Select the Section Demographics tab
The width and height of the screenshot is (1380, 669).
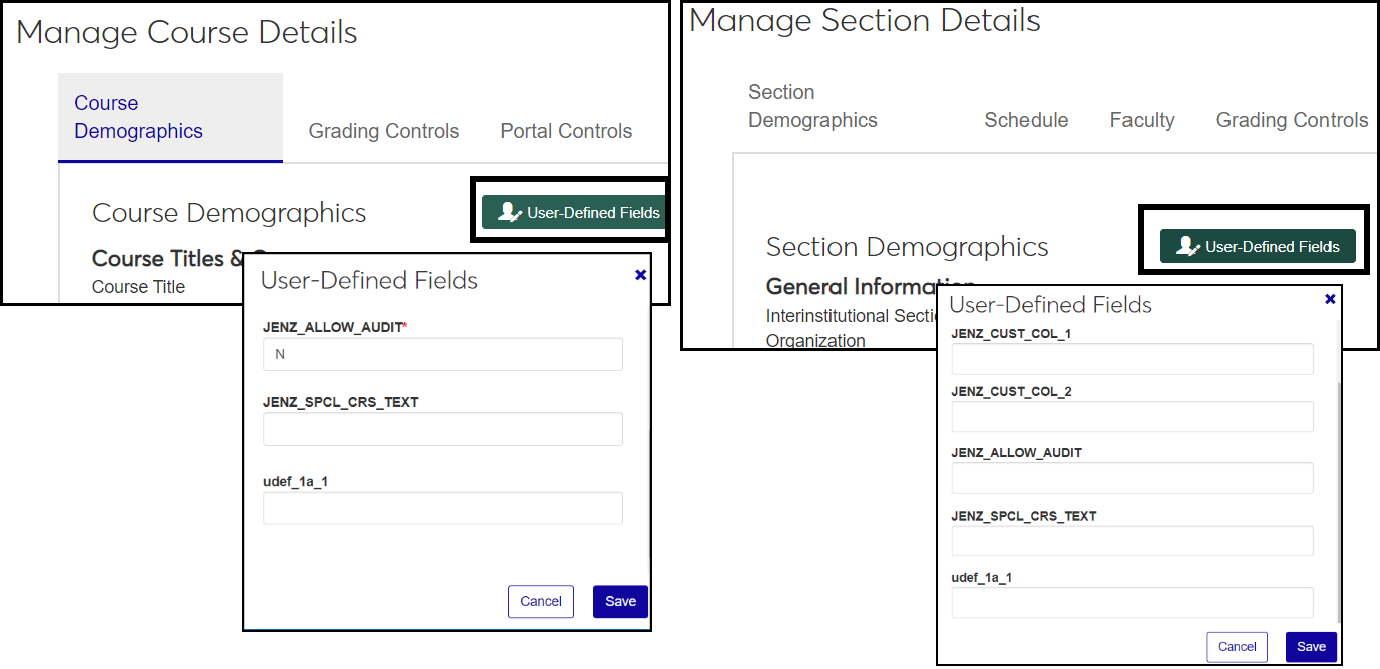812,106
